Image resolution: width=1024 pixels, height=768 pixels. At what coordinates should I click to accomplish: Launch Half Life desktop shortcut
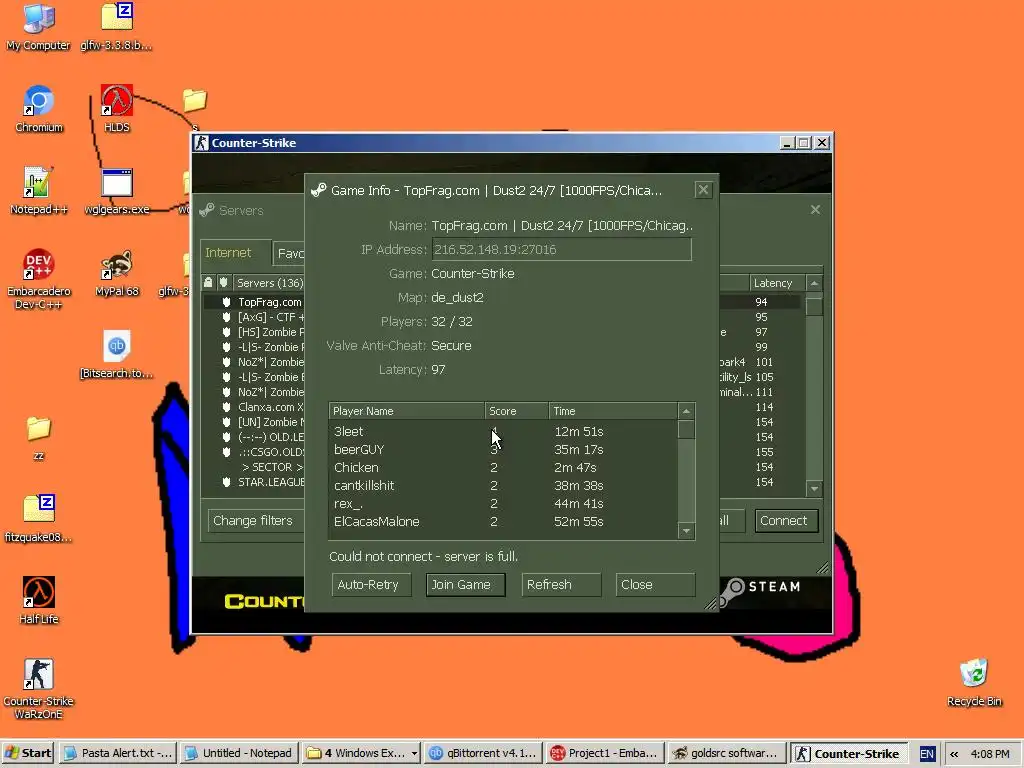click(39, 601)
